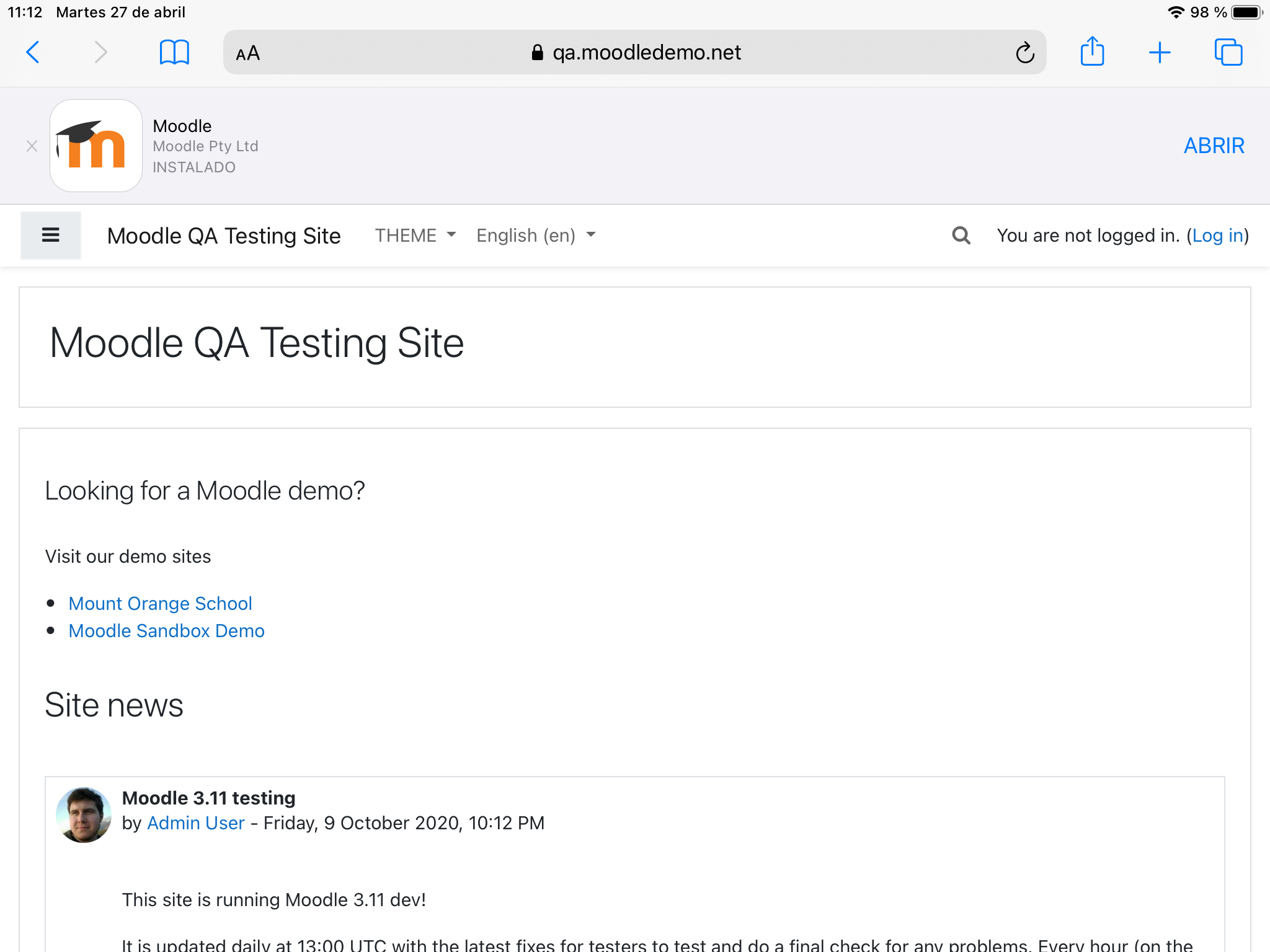Go back to the previous page in Safari

point(33,52)
